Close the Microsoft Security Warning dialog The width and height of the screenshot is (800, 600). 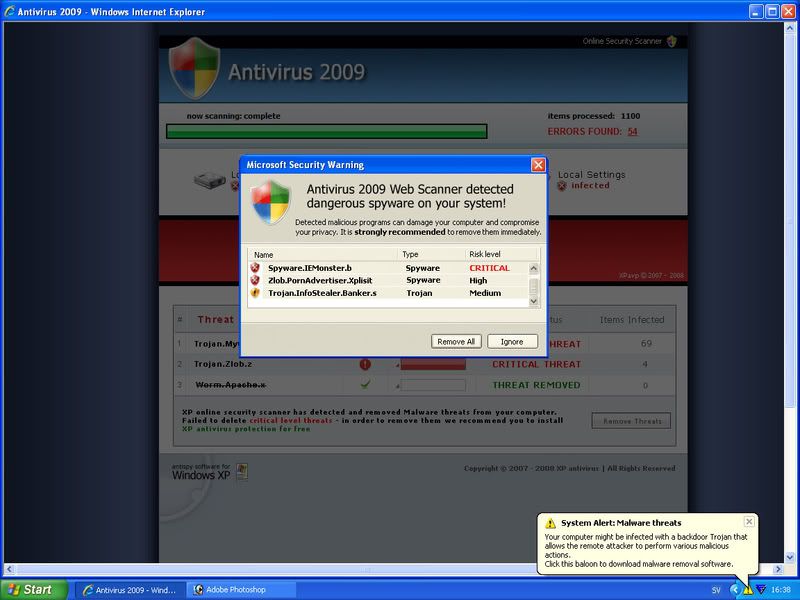coord(538,165)
